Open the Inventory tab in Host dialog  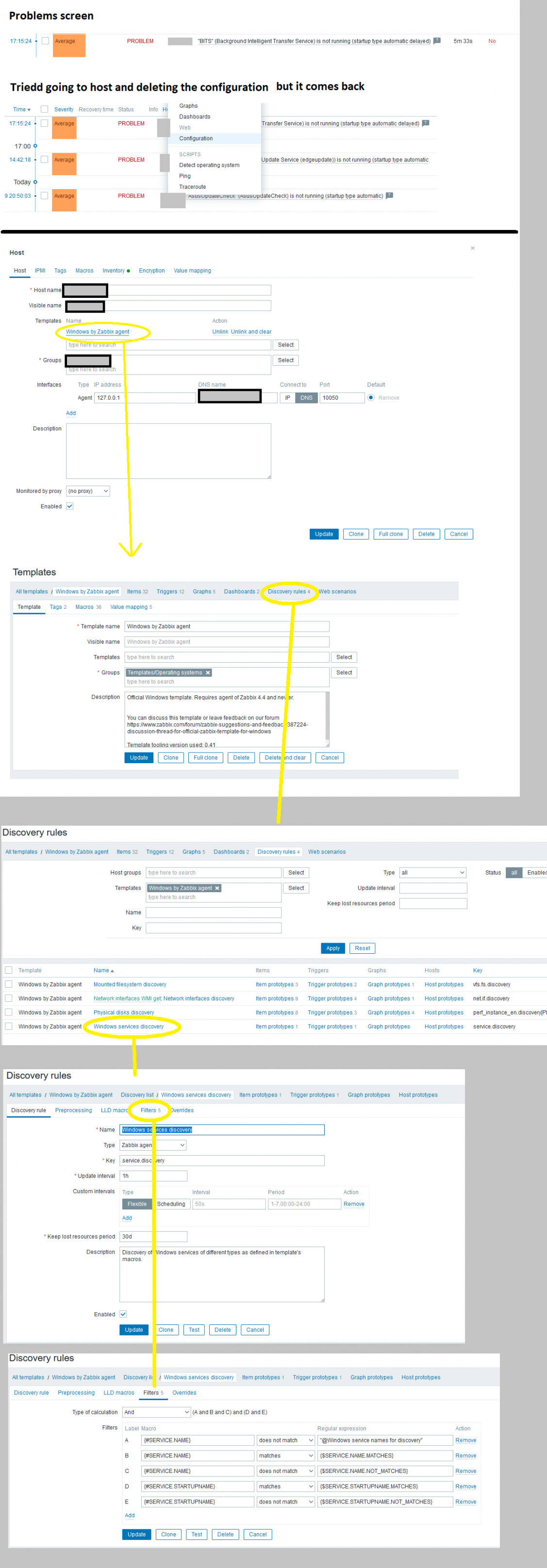[x=116, y=271]
